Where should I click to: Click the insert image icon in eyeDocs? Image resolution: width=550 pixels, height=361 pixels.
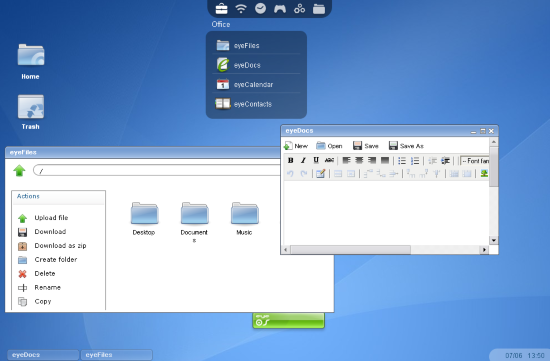484,173
